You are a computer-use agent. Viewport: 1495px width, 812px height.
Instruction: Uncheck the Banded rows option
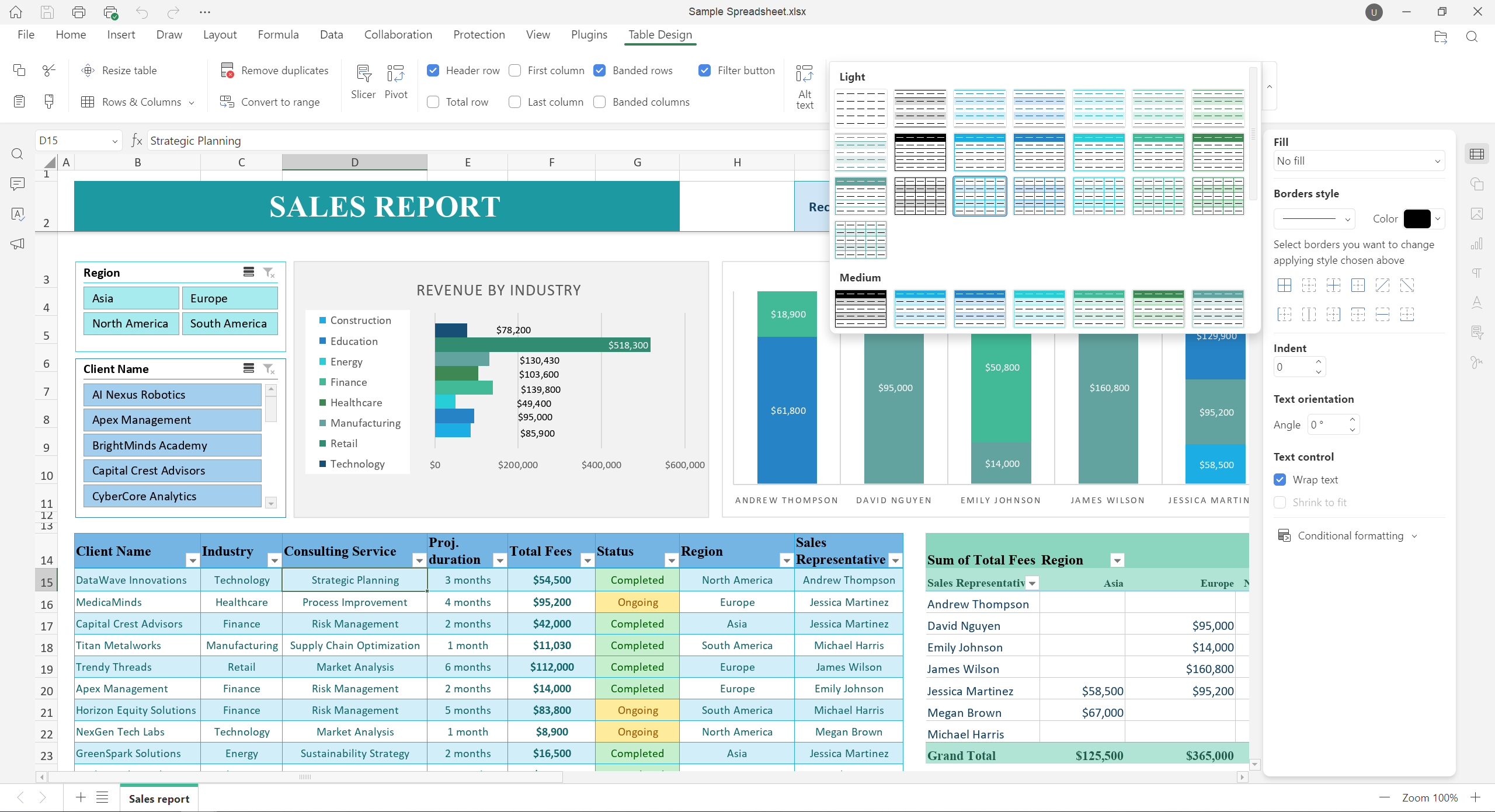click(x=600, y=71)
